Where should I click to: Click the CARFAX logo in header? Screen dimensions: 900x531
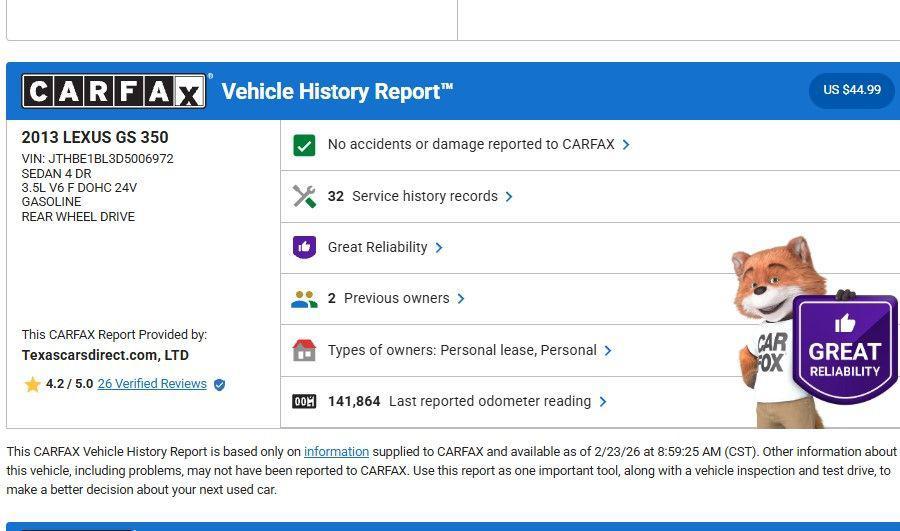click(114, 92)
